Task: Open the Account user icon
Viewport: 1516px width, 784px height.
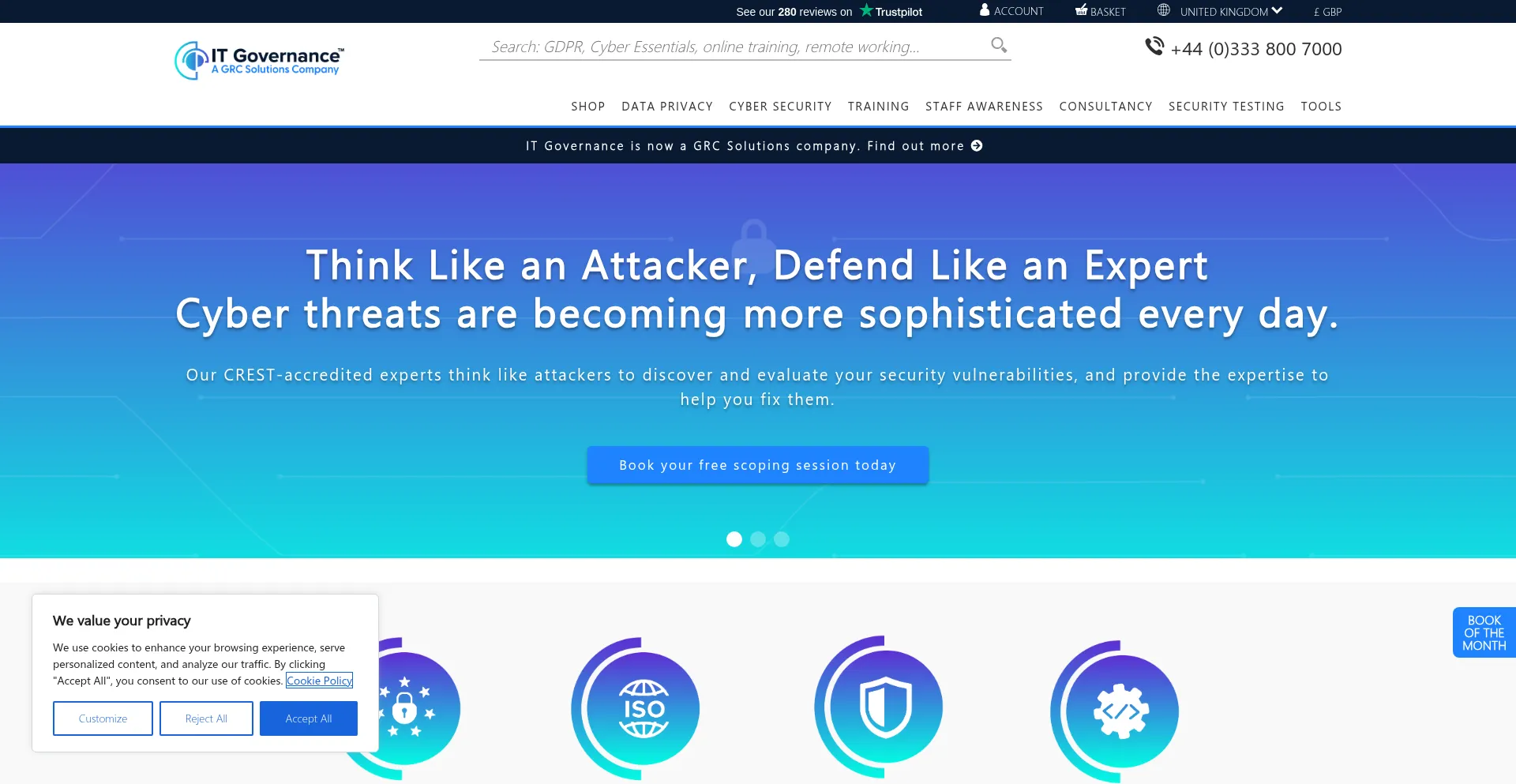Action: coord(985,10)
